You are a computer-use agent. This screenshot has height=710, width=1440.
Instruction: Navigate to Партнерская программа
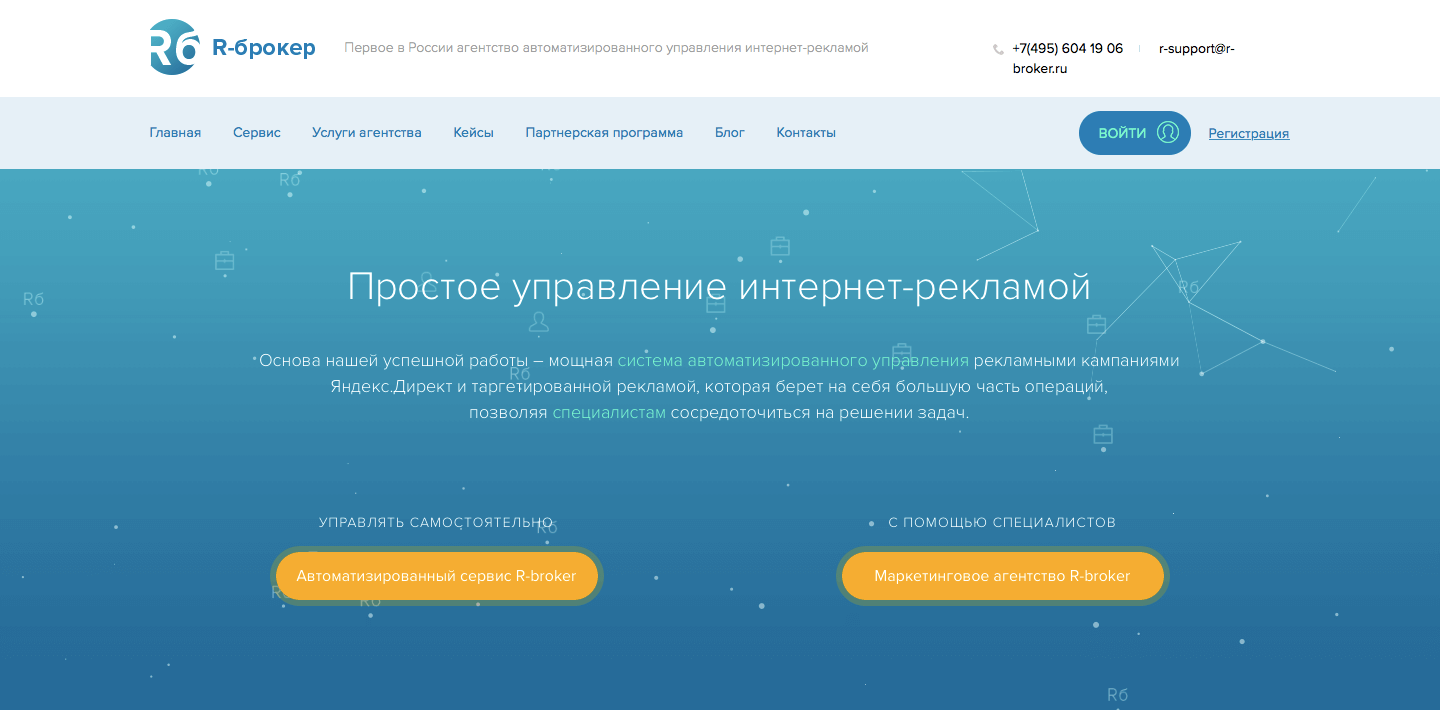[604, 133]
